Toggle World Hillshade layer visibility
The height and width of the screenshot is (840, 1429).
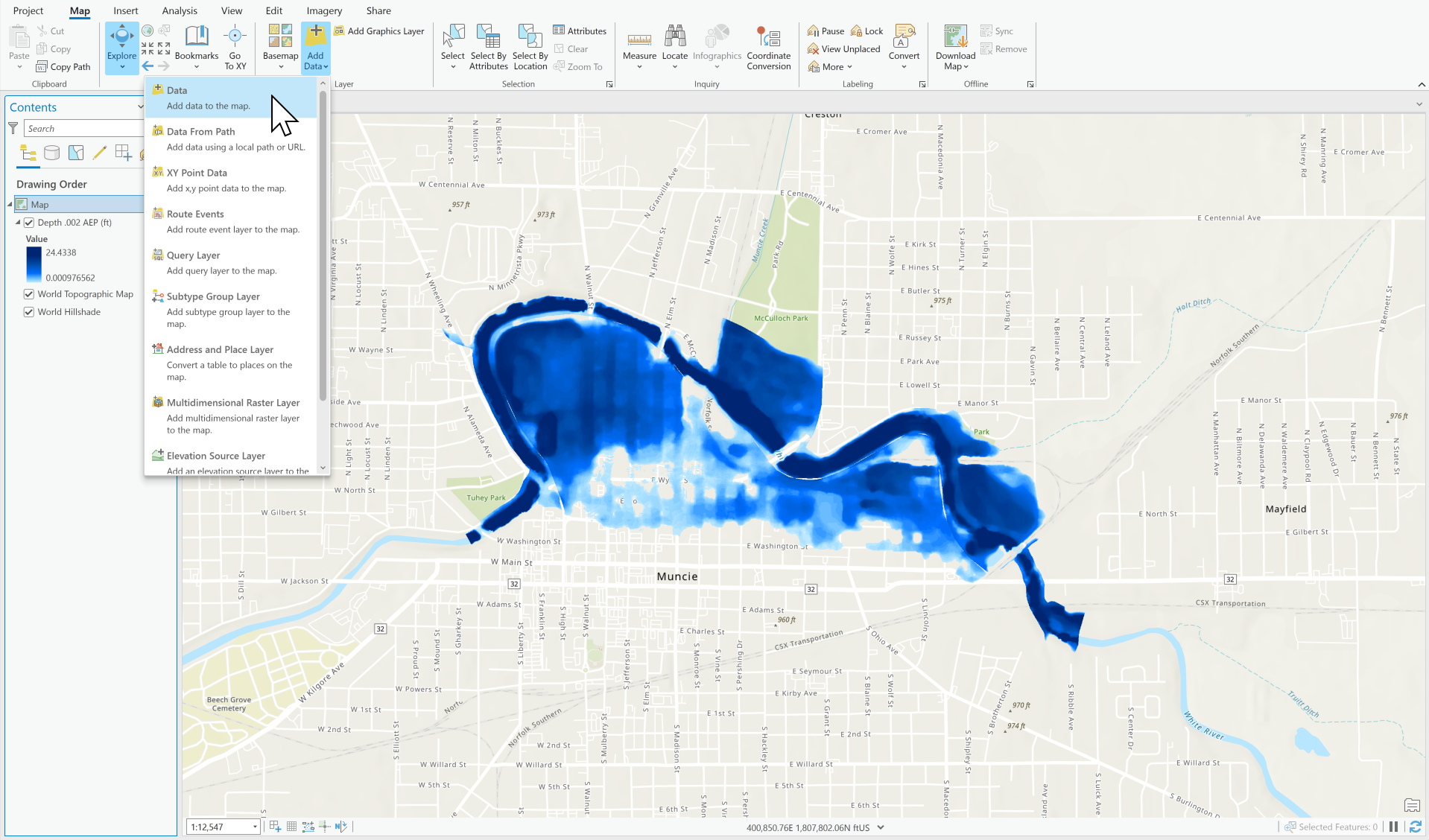29,312
